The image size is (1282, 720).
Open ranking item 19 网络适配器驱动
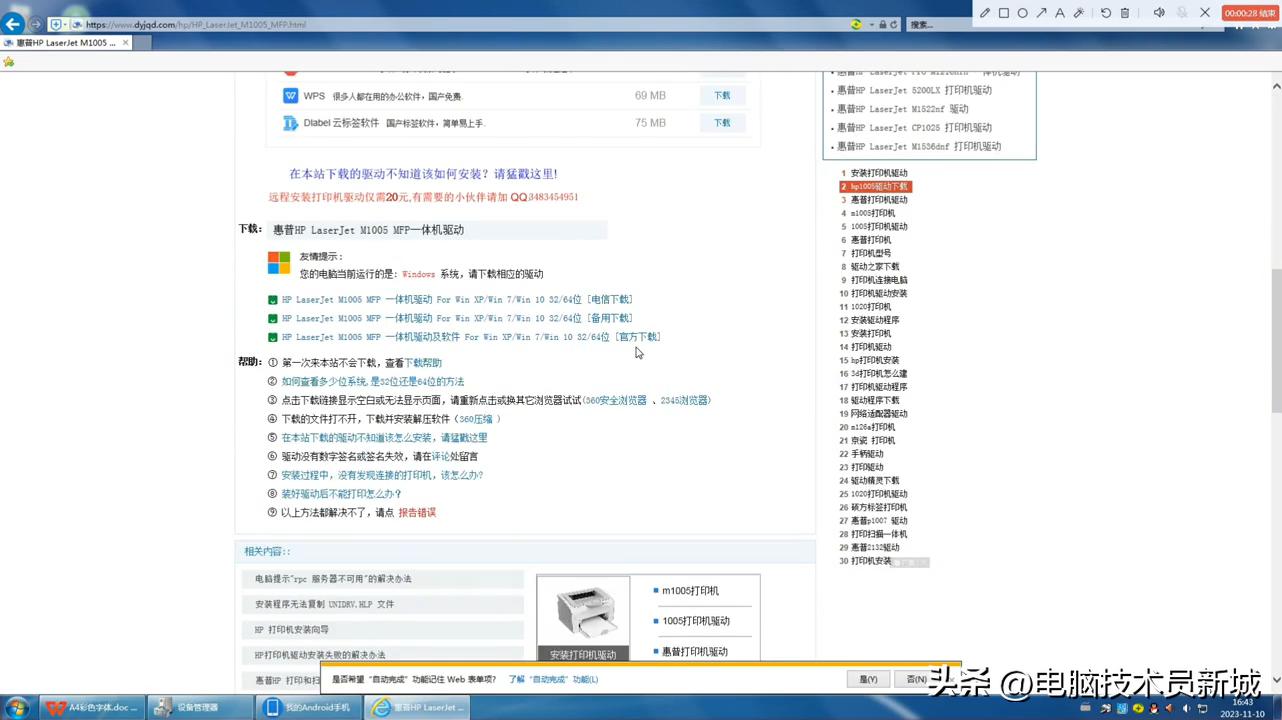pos(879,414)
